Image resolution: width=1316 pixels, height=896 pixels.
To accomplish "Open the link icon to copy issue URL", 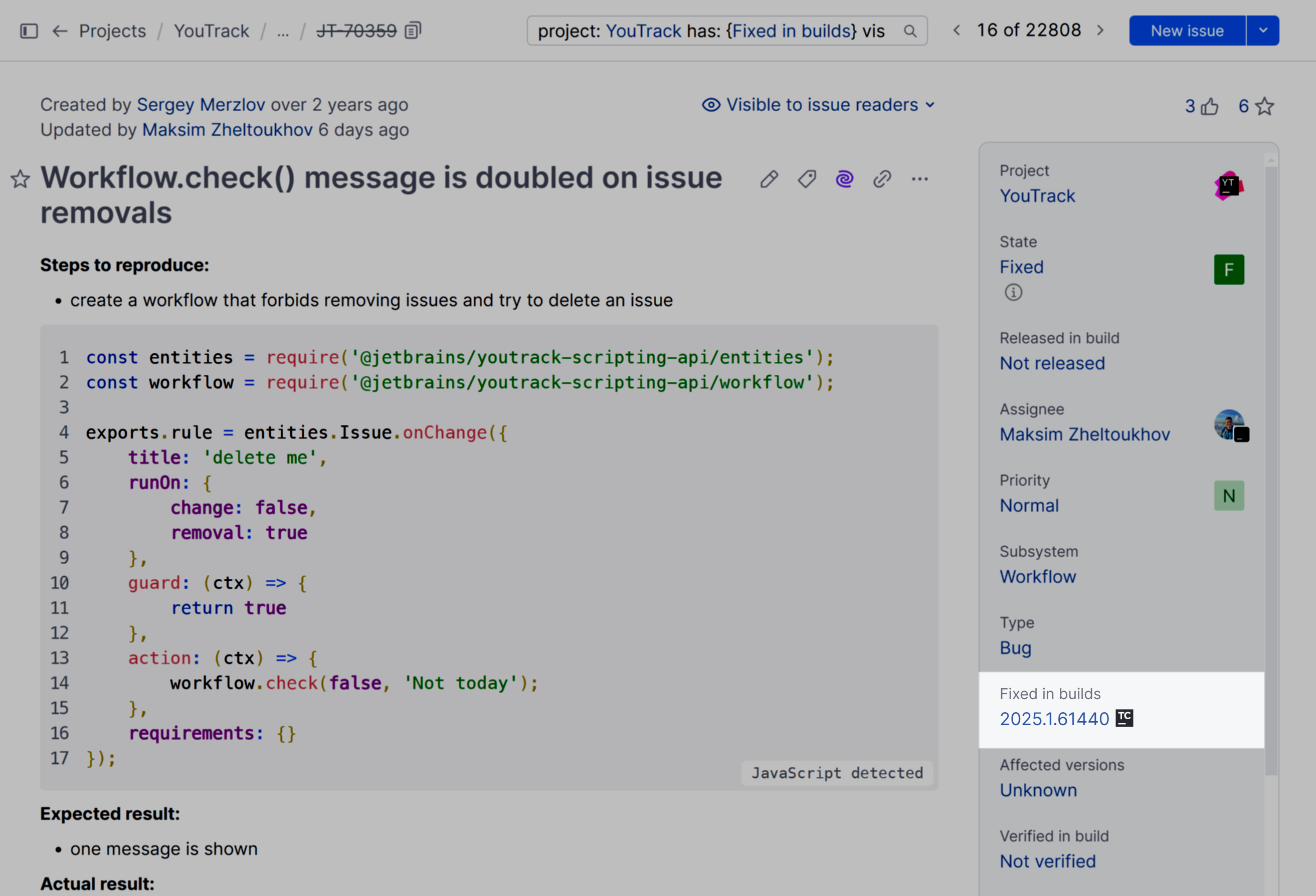I will (x=882, y=179).
